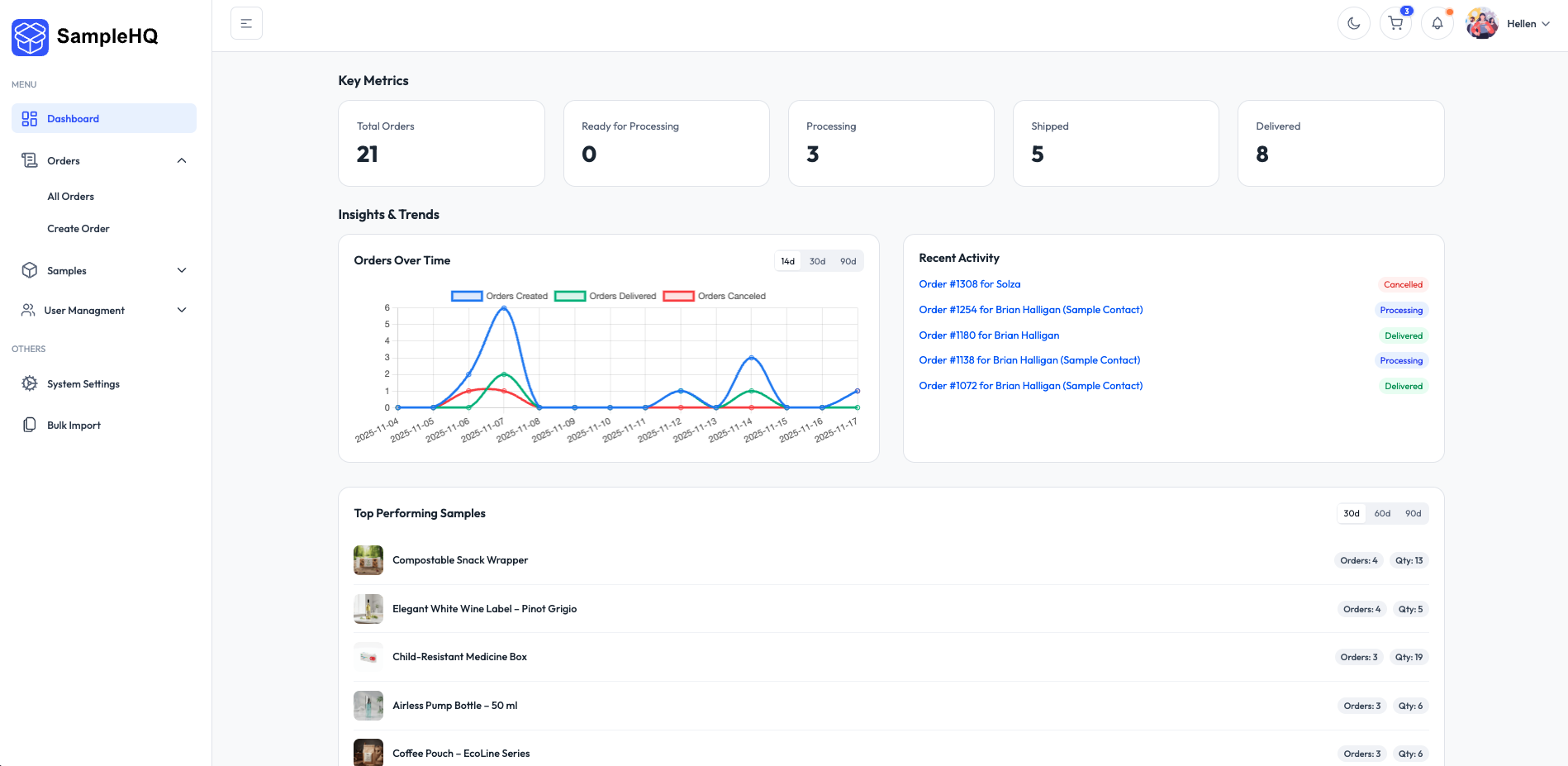Collapse the Orders section in sidebar
Screen dimensions: 1568x766
click(x=181, y=159)
